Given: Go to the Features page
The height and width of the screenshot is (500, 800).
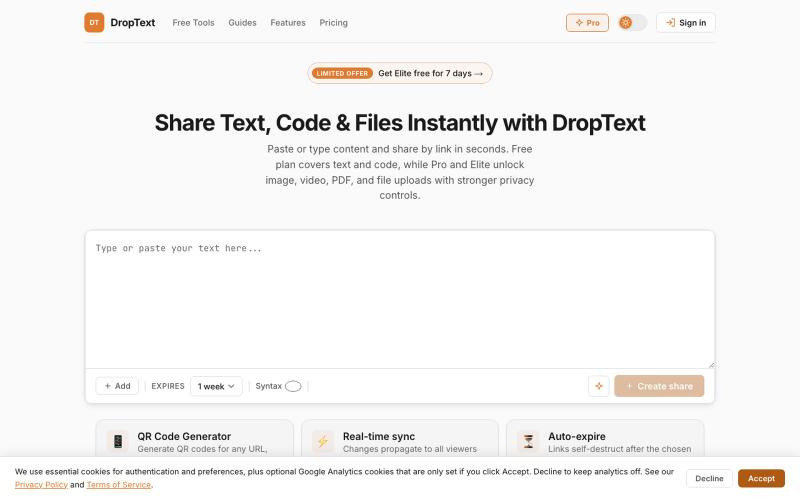Looking at the screenshot, I should 288,22.
